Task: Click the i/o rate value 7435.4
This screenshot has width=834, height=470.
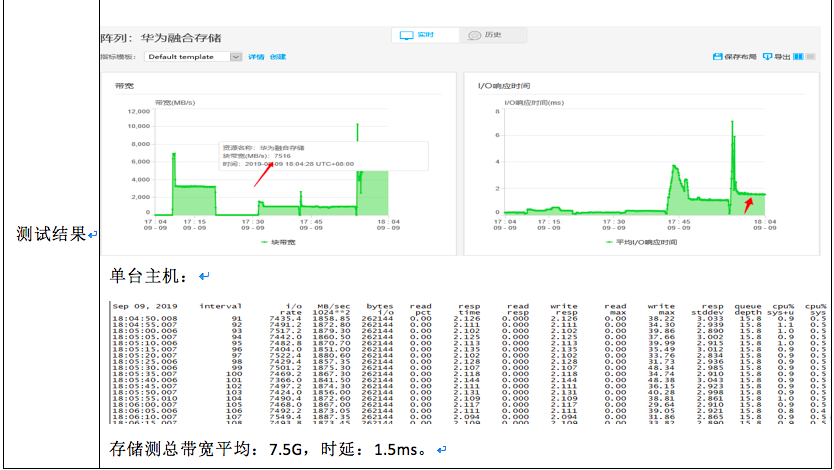Action: (x=286, y=318)
